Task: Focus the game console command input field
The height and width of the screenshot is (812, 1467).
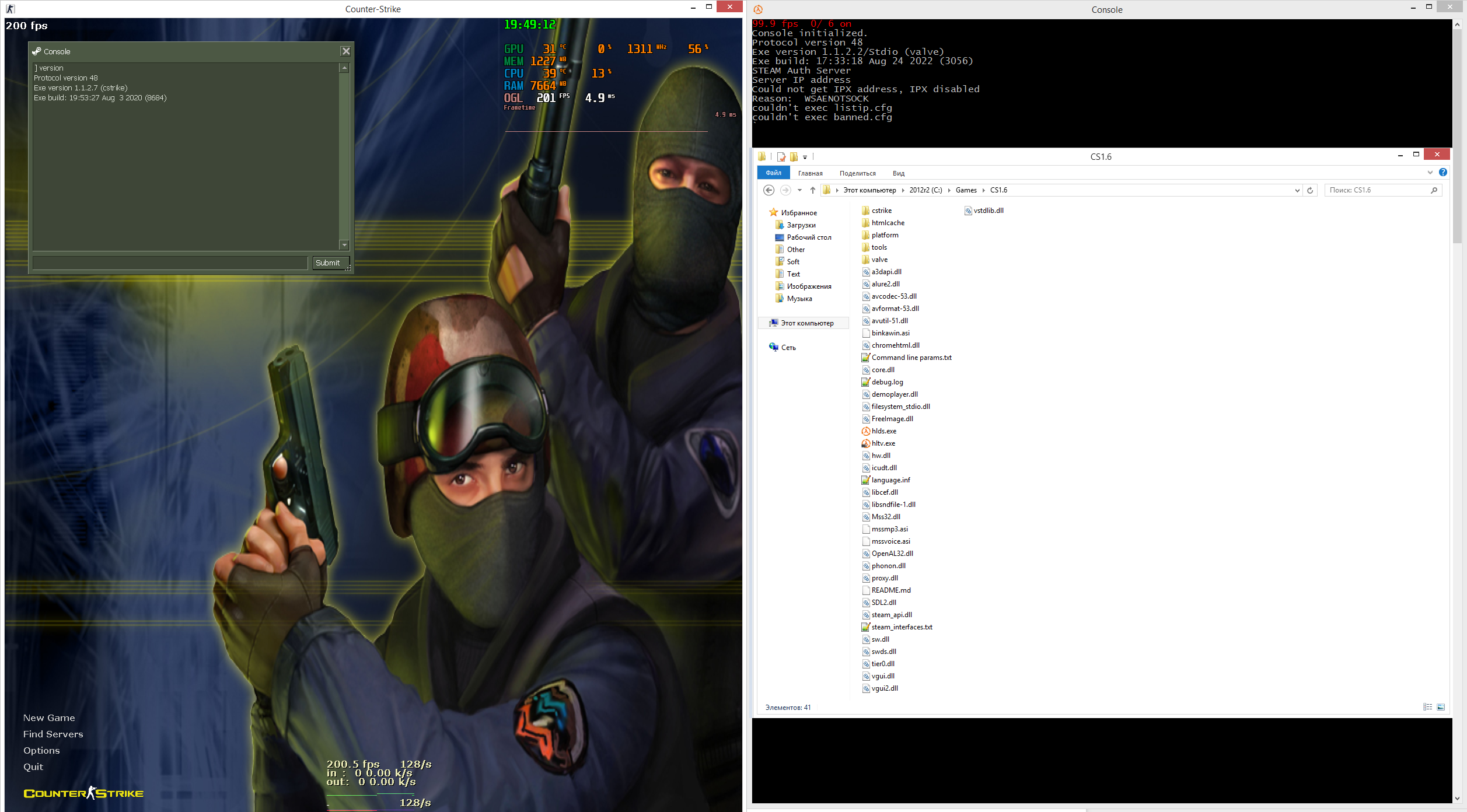Action: (170, 263)
